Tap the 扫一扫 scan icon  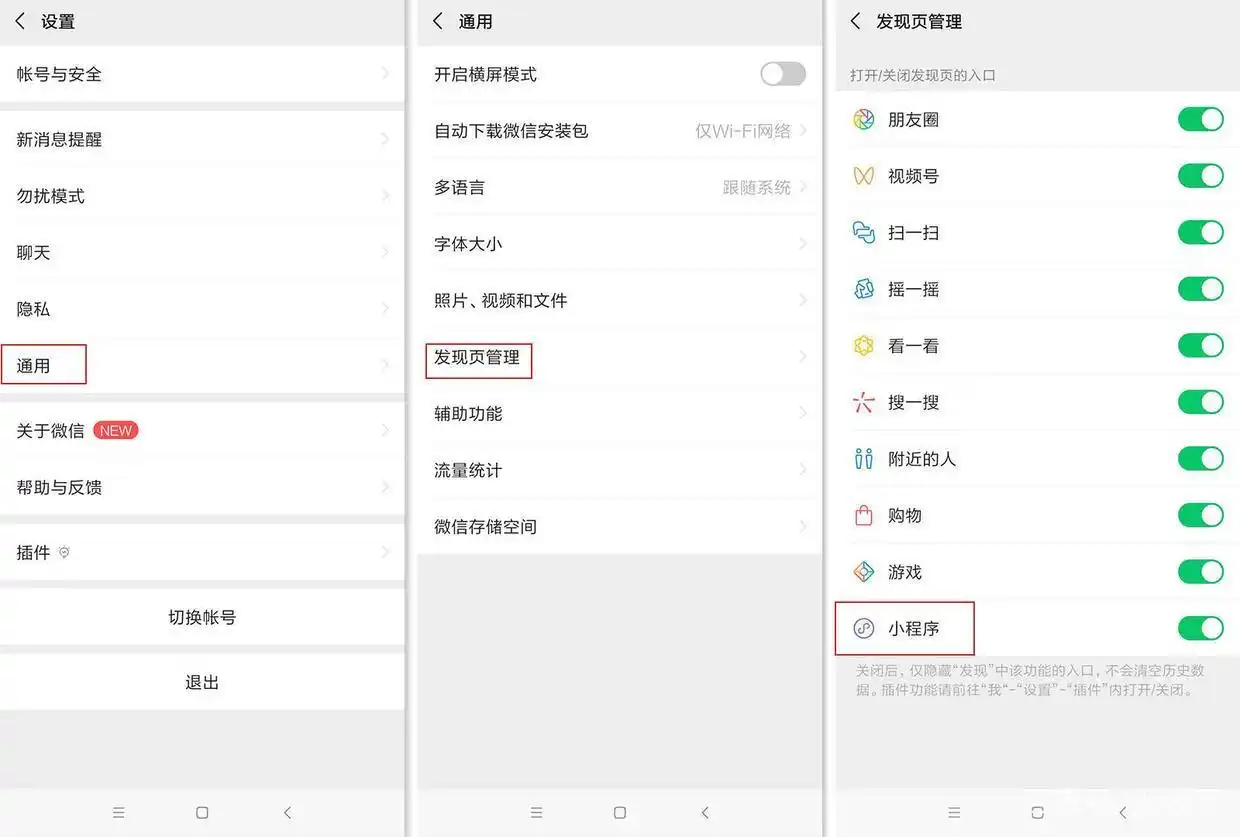(x=863, y=233)
